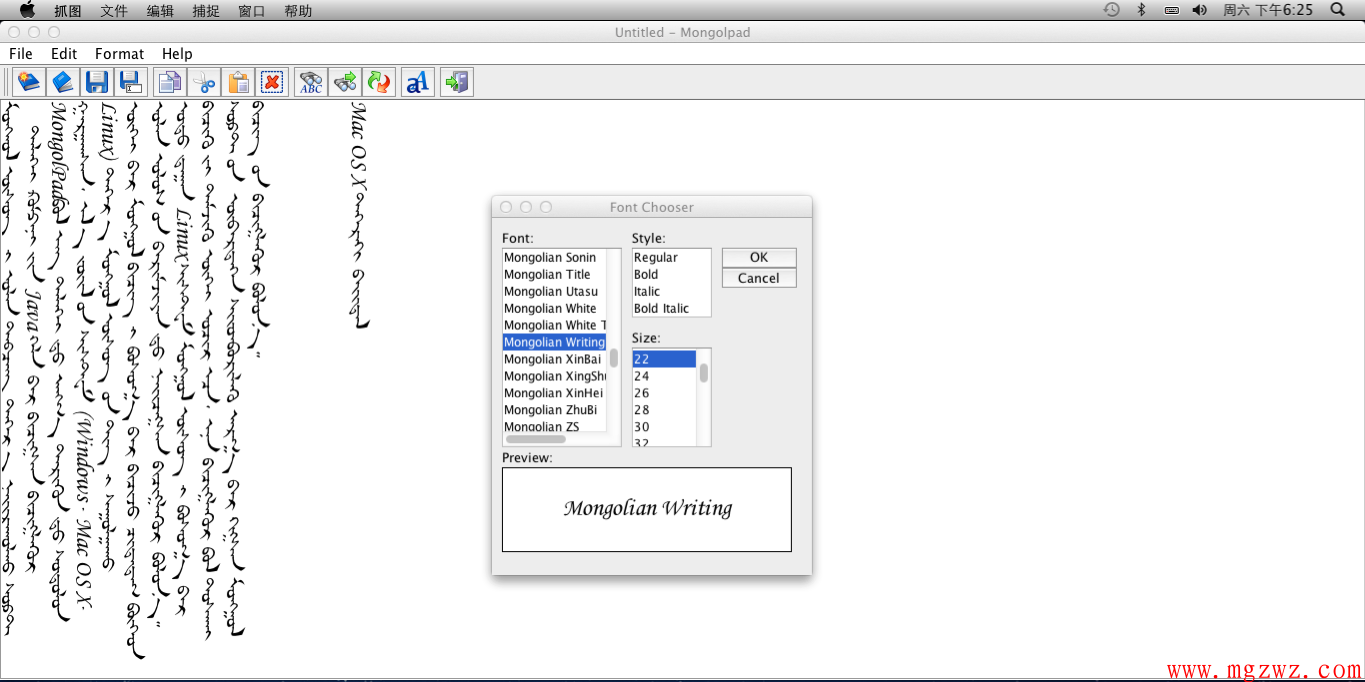Open the Format menu
Screen dimensions: 1365x682
120,54
